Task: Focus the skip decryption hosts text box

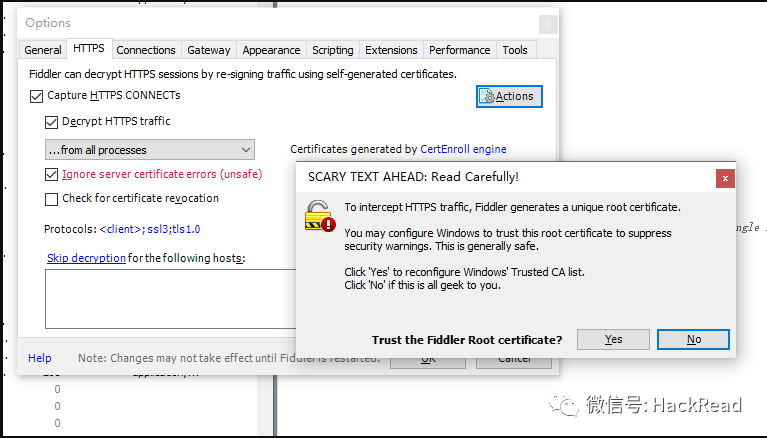Action: 171,299
